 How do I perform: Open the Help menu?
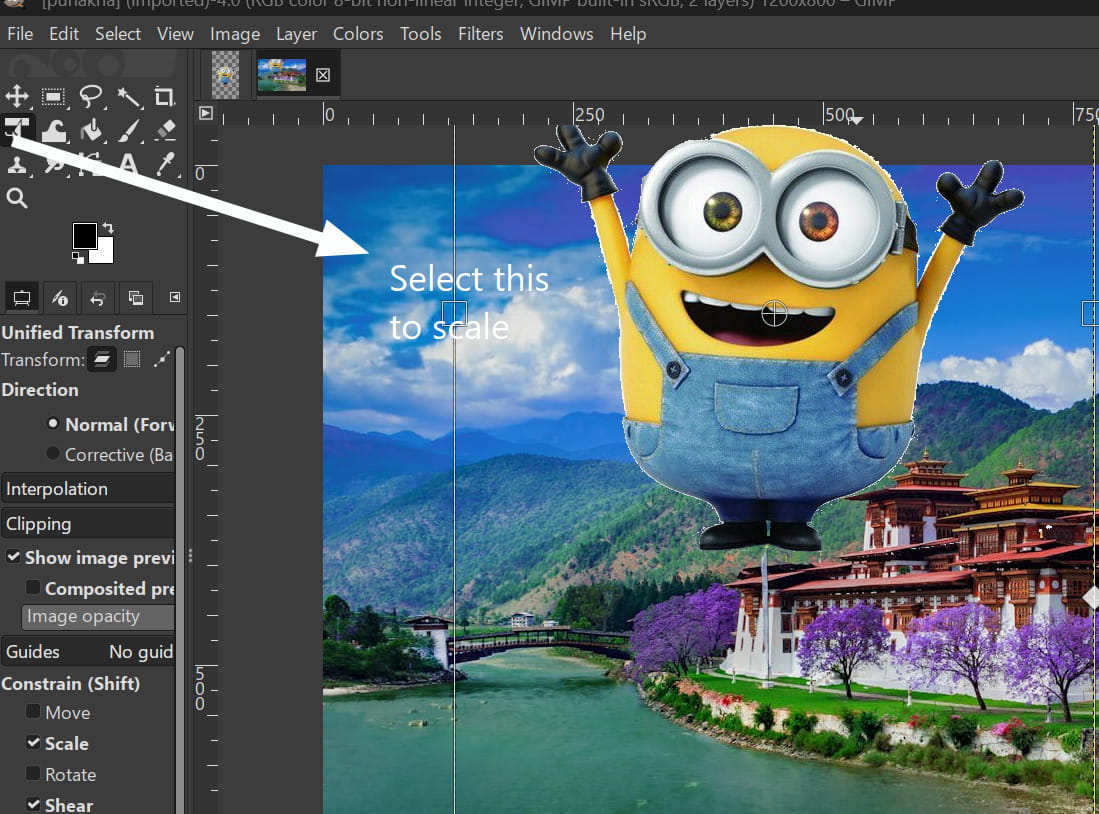628,34
